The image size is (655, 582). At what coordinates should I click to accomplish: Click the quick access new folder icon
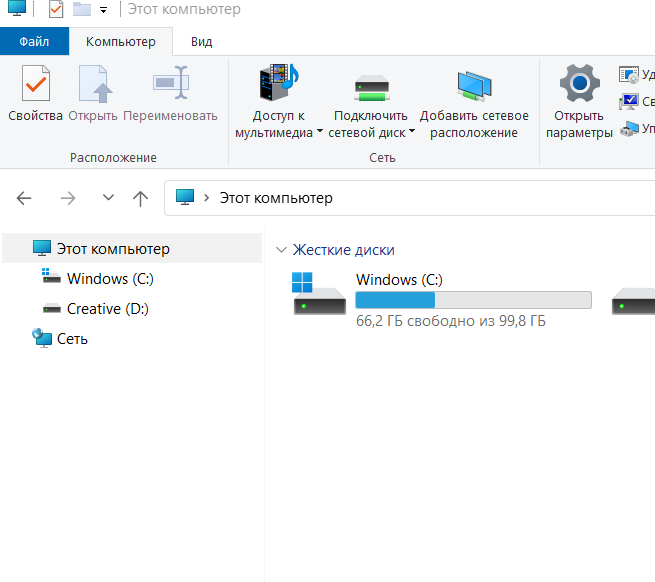click(x=82, y=9)
